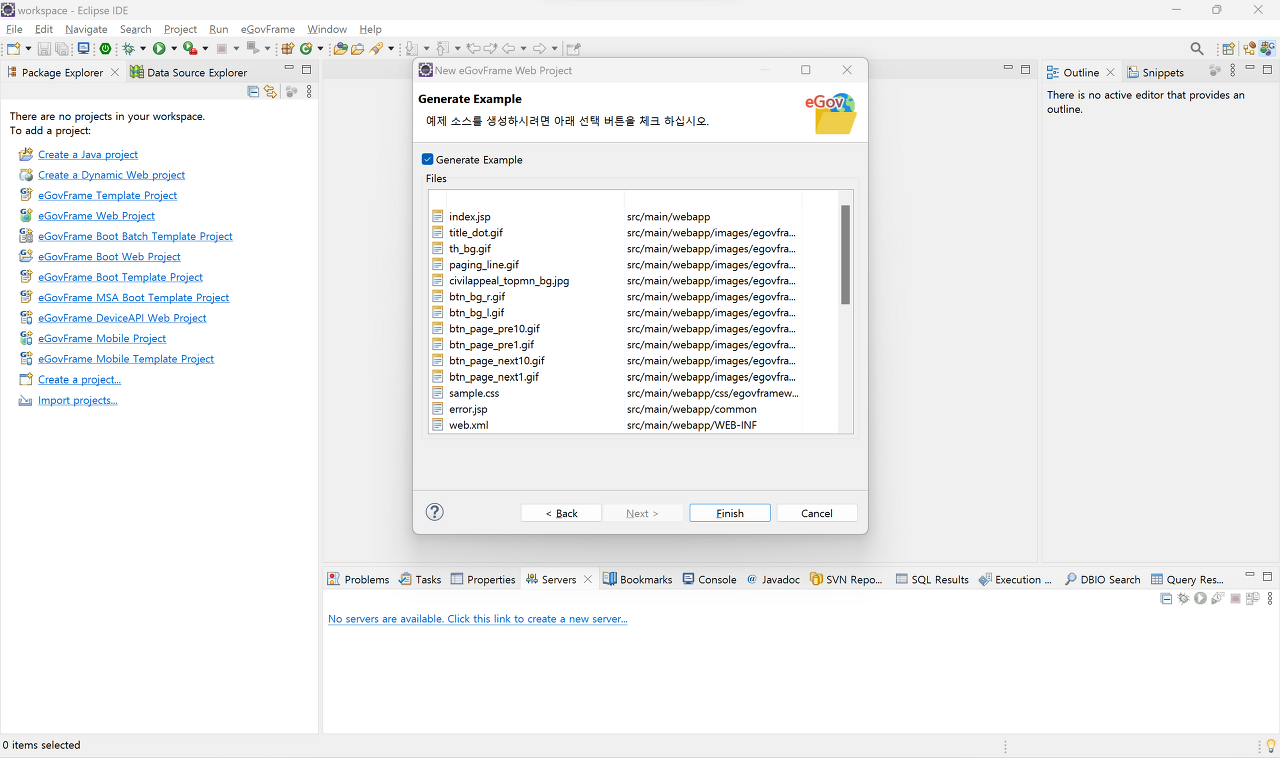Screen dimensions: 1280x758
Task: Click the create a new server link
Action: point(478,619)
